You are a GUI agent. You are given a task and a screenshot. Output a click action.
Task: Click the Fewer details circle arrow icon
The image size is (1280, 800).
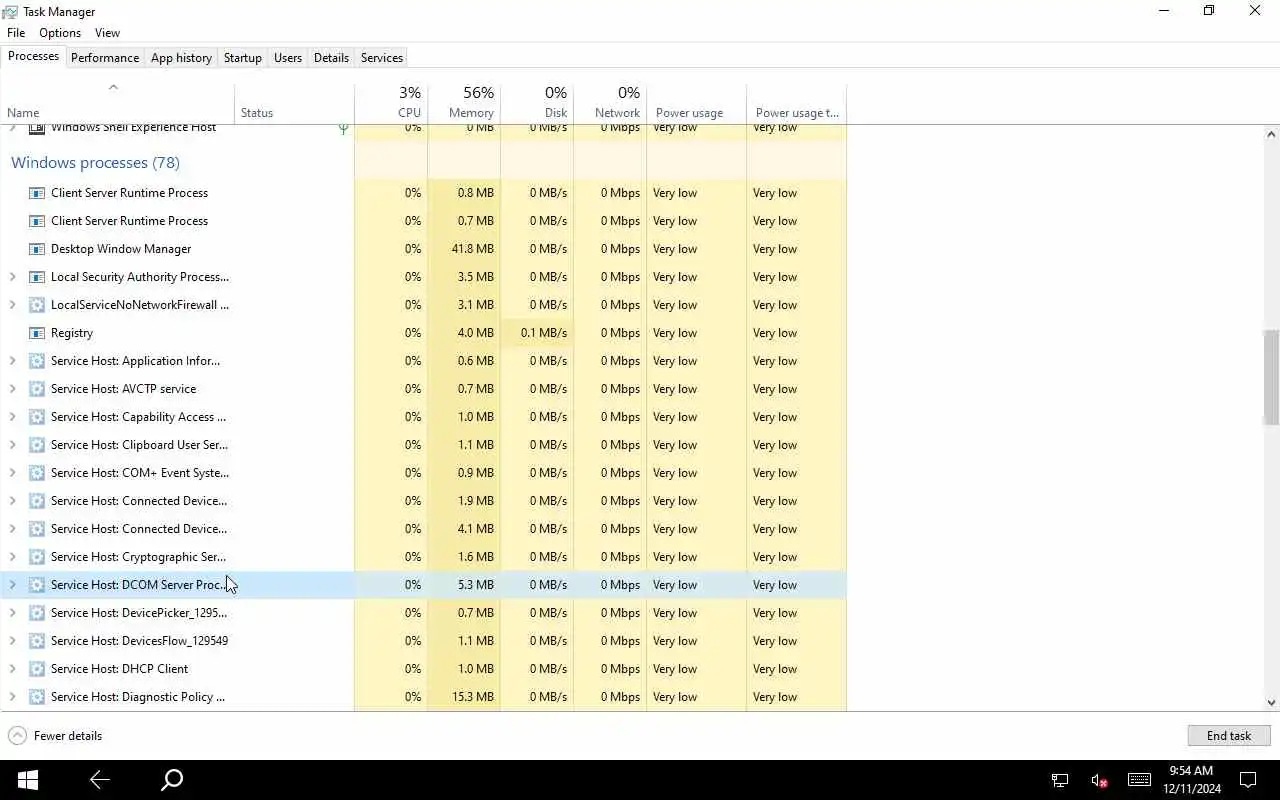[x=17, y=736]
